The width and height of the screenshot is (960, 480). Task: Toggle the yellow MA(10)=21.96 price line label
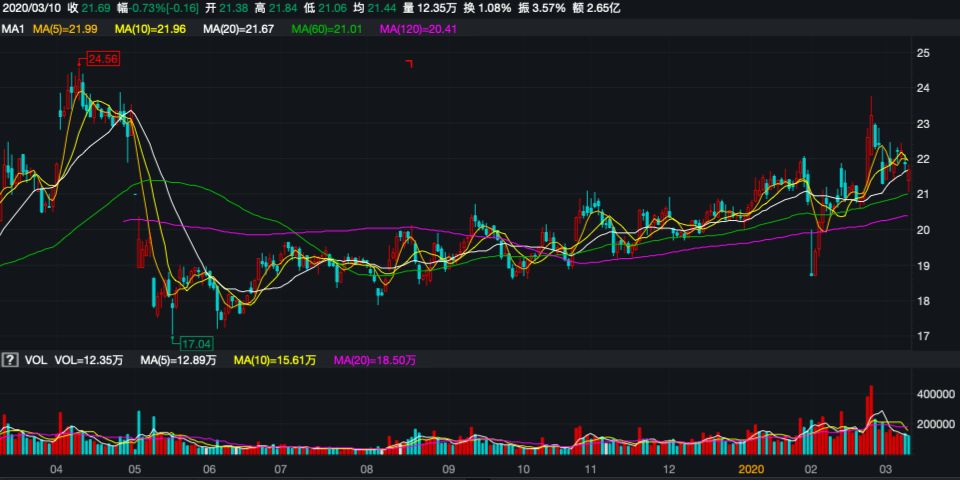150,30
